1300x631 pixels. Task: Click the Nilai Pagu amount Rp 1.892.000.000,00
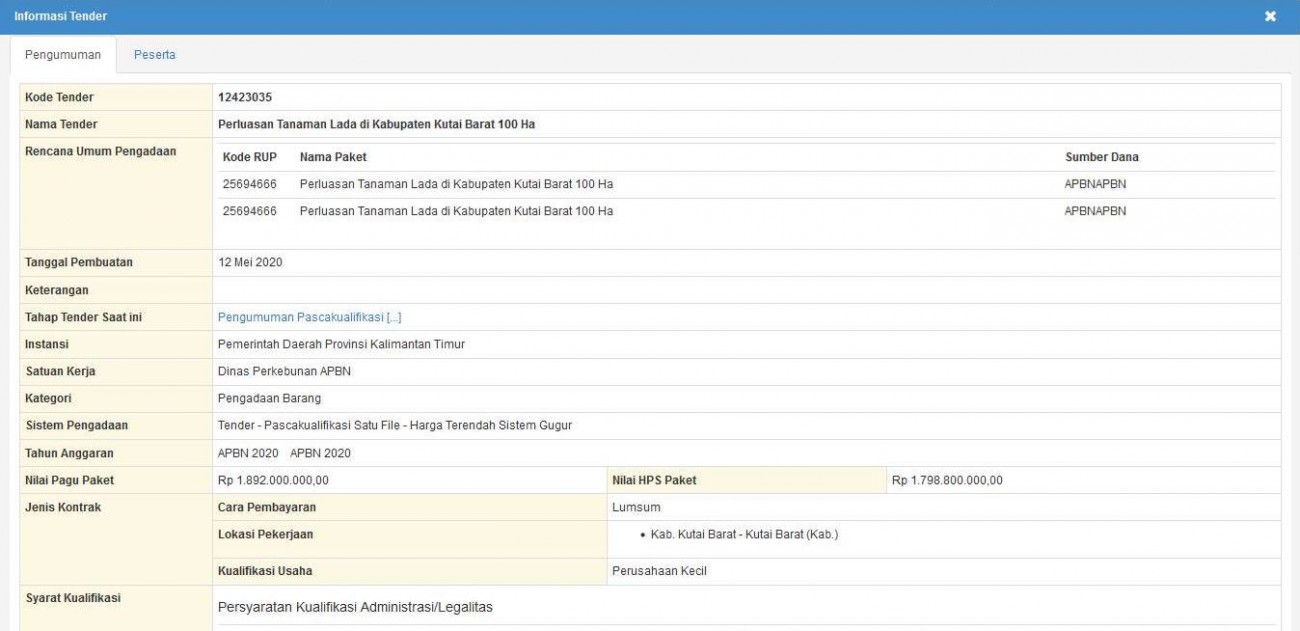point(273,480)
